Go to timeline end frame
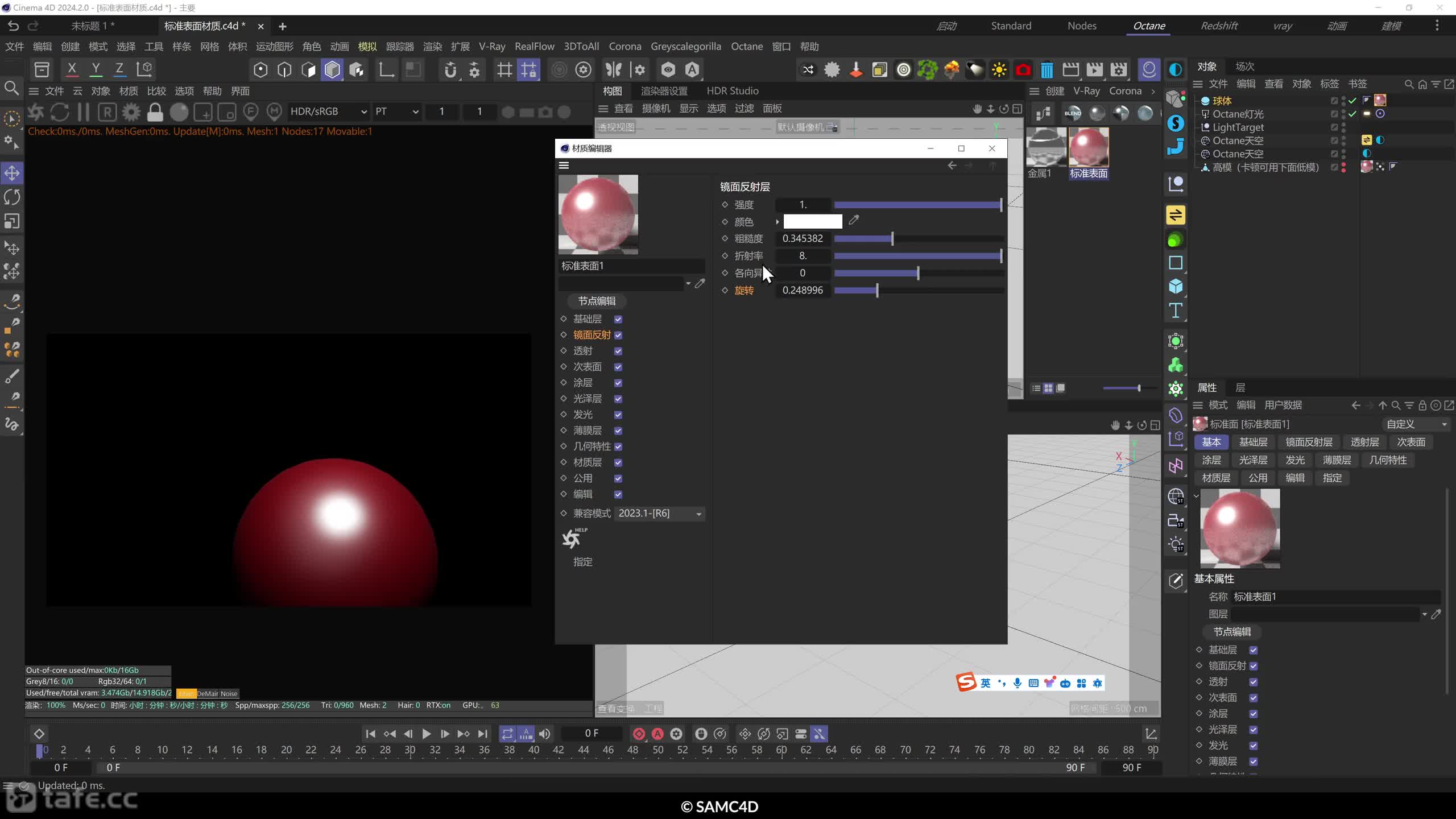1456x819 pixels. tap(483, 734)
